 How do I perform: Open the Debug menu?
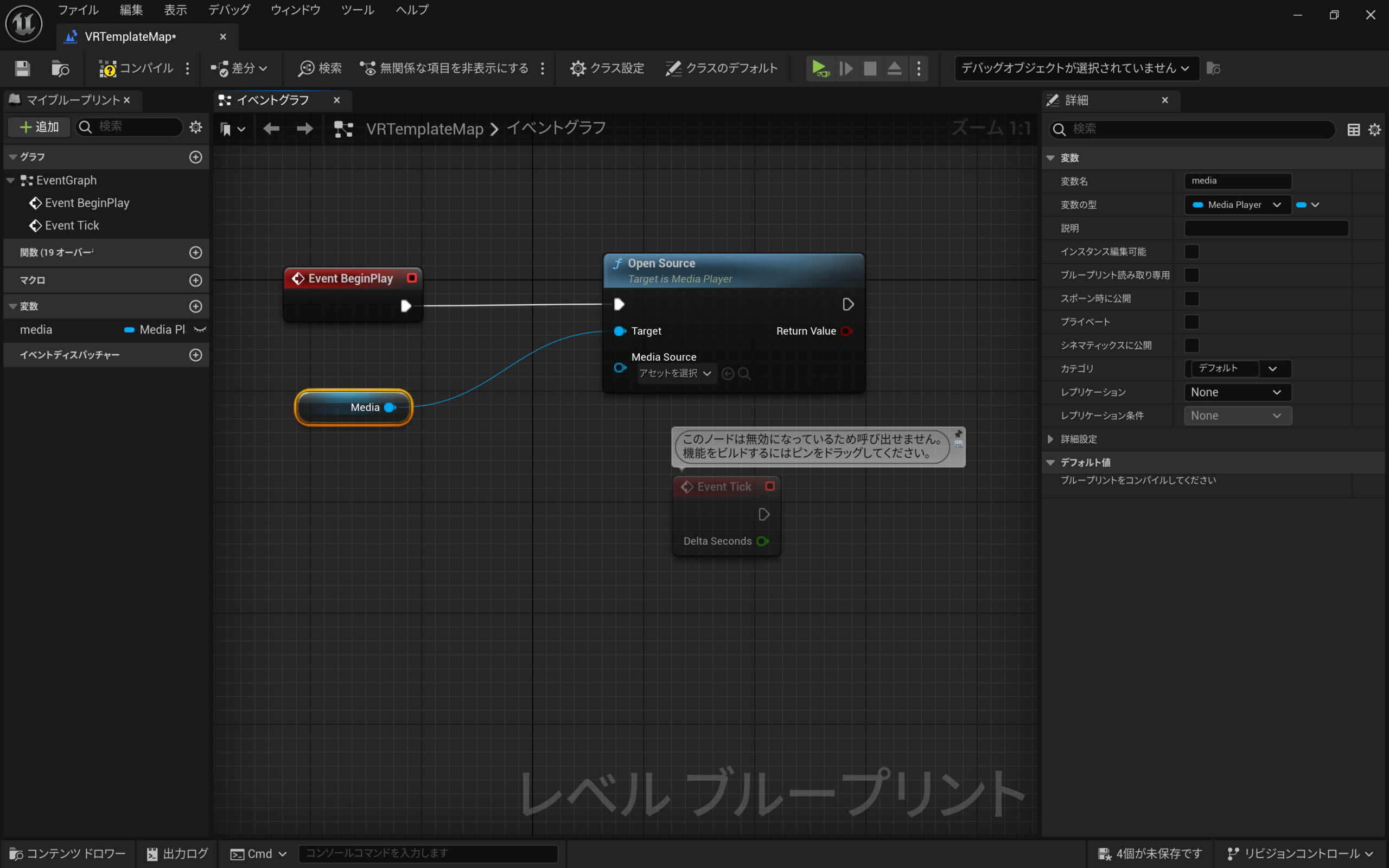coord(228,10)
